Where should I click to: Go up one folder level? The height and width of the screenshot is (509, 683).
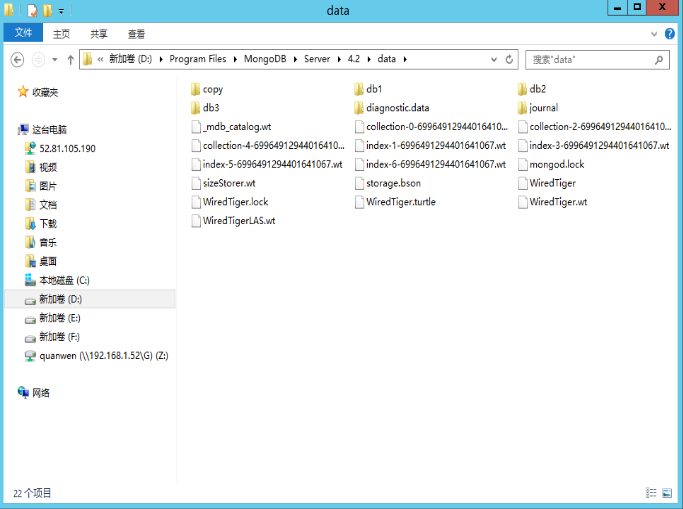coord(71,60)
